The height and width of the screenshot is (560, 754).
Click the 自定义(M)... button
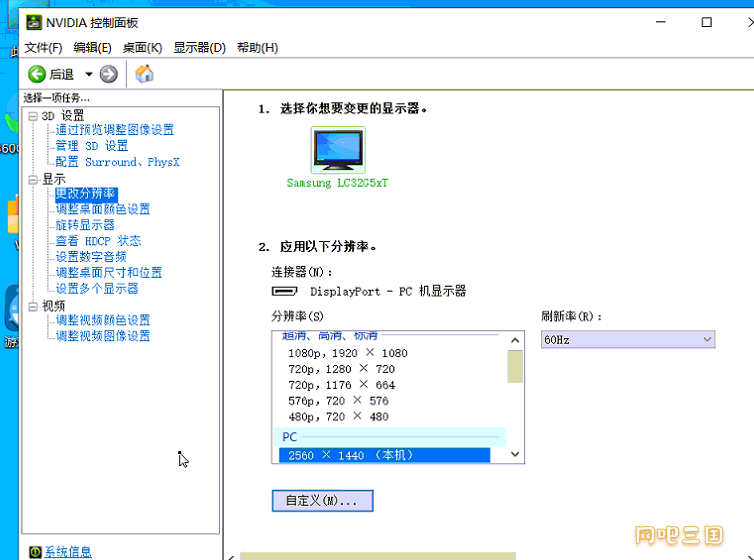(x=322, y=501)
